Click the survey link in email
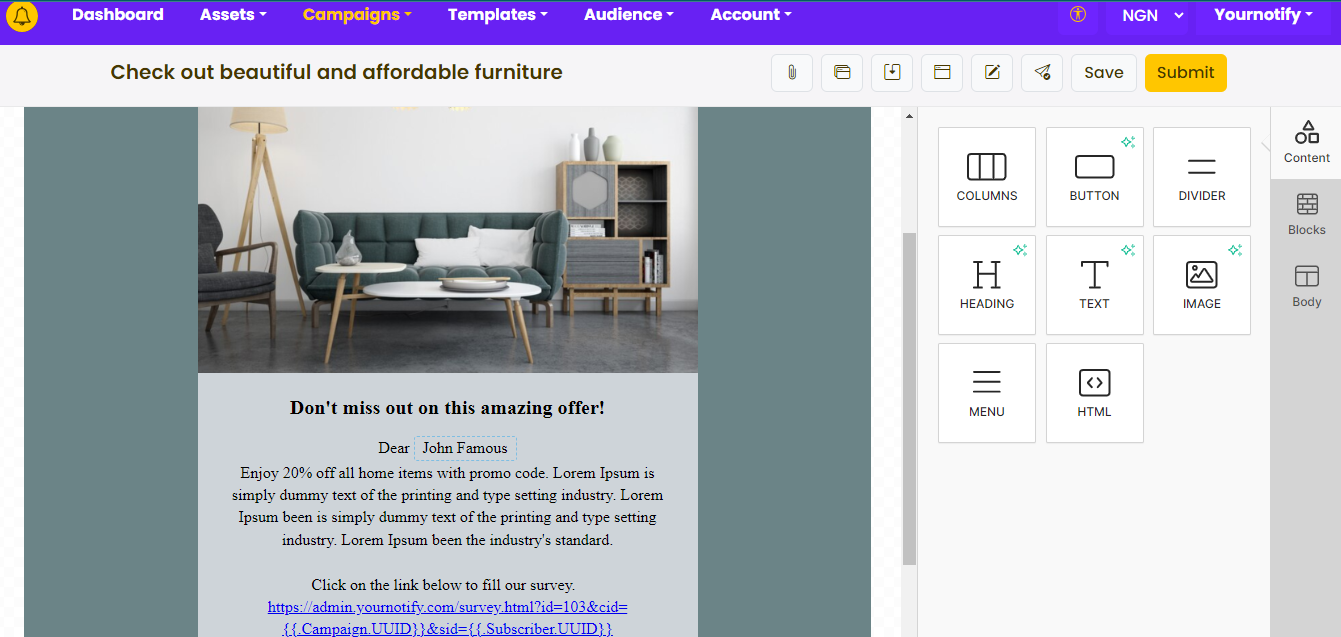Screen dimensions: 1341x637 [x=447, y=618]
